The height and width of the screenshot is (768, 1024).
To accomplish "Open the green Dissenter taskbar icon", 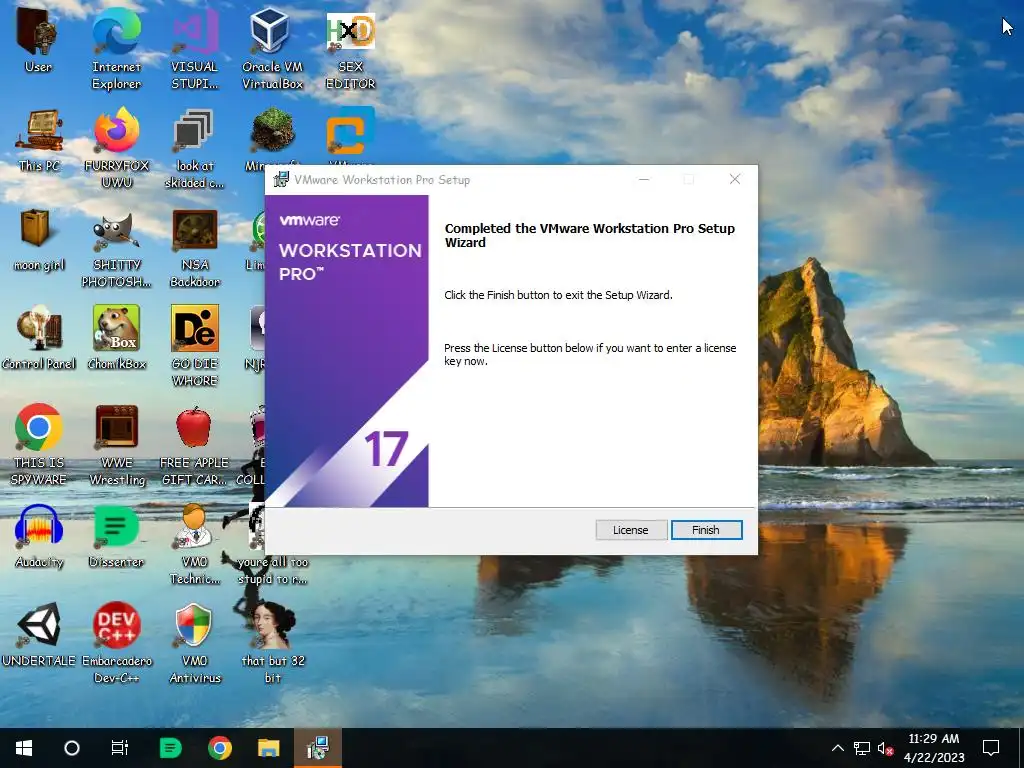I will [x=170, y=748].
